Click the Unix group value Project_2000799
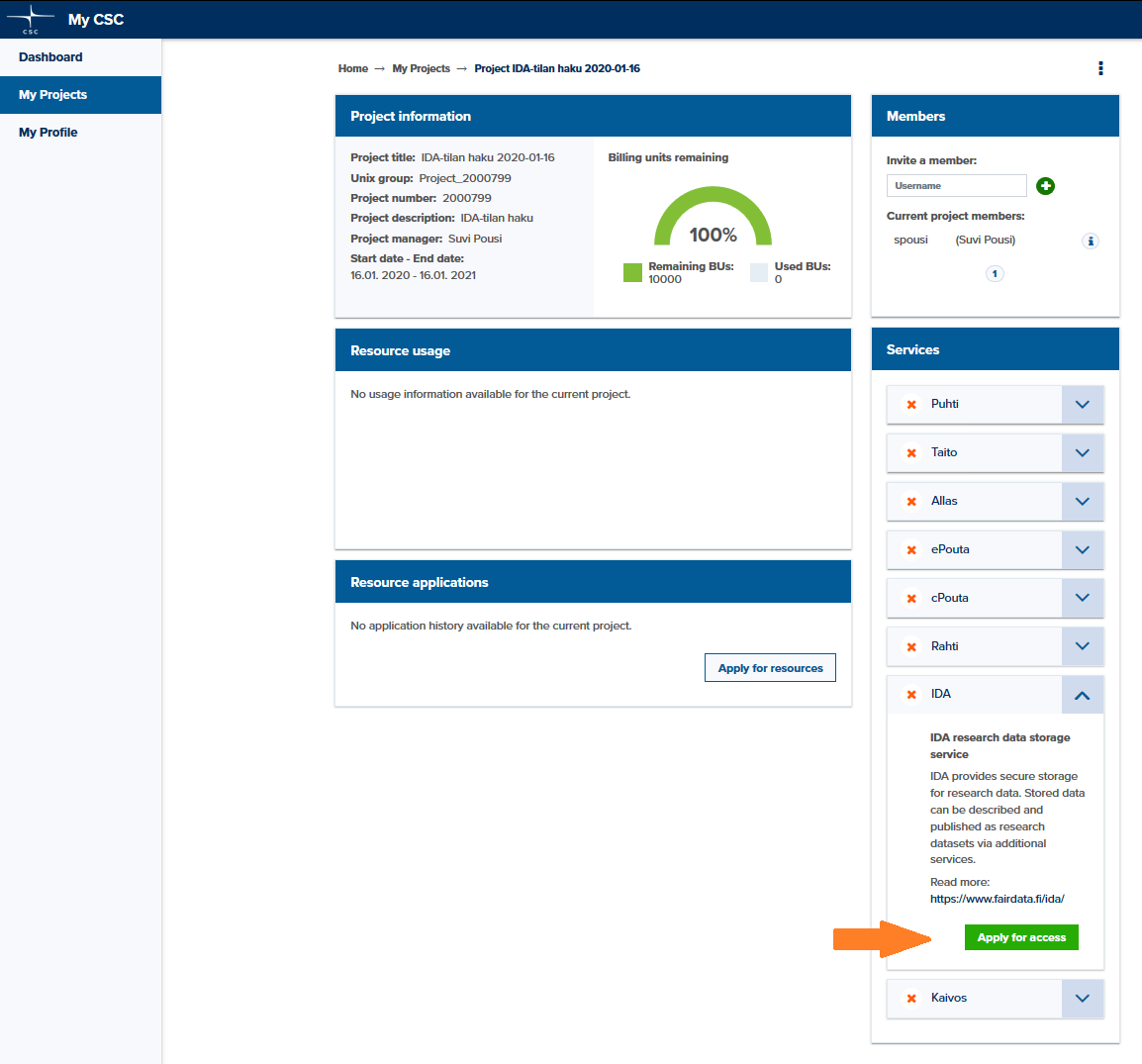 click(465, 178)
